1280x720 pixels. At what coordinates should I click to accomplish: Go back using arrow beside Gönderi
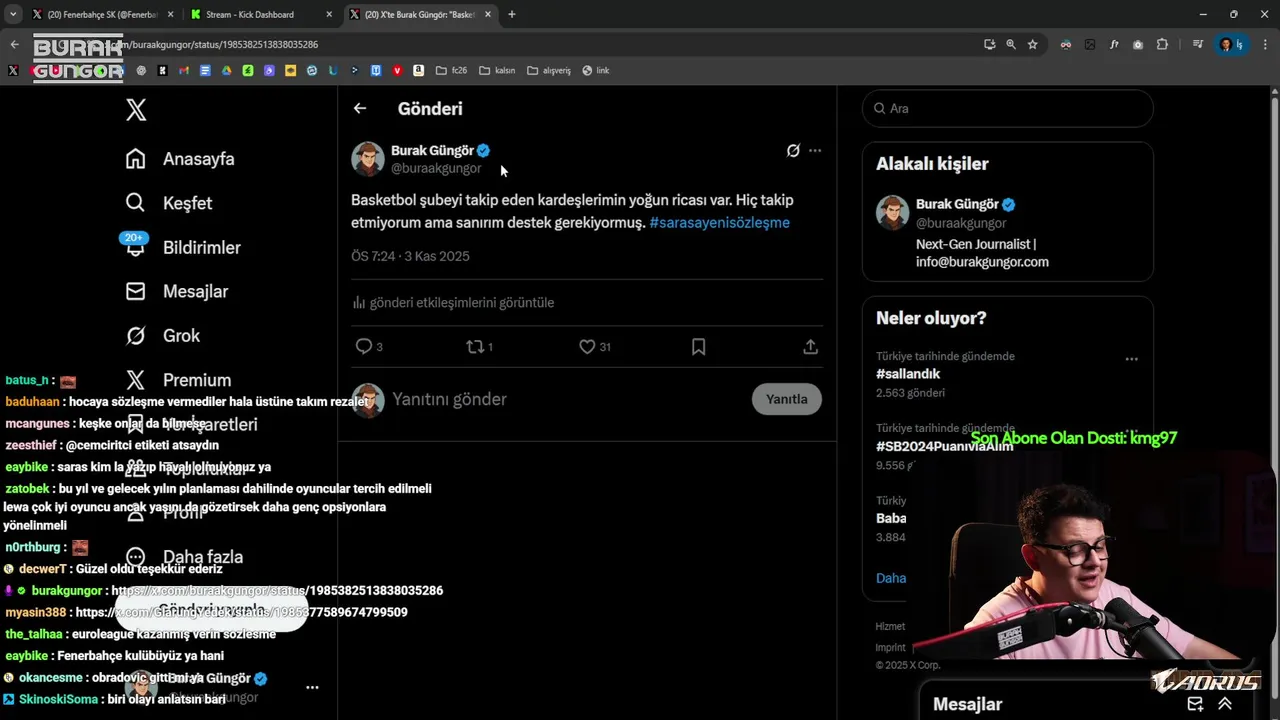click(360, 108)
